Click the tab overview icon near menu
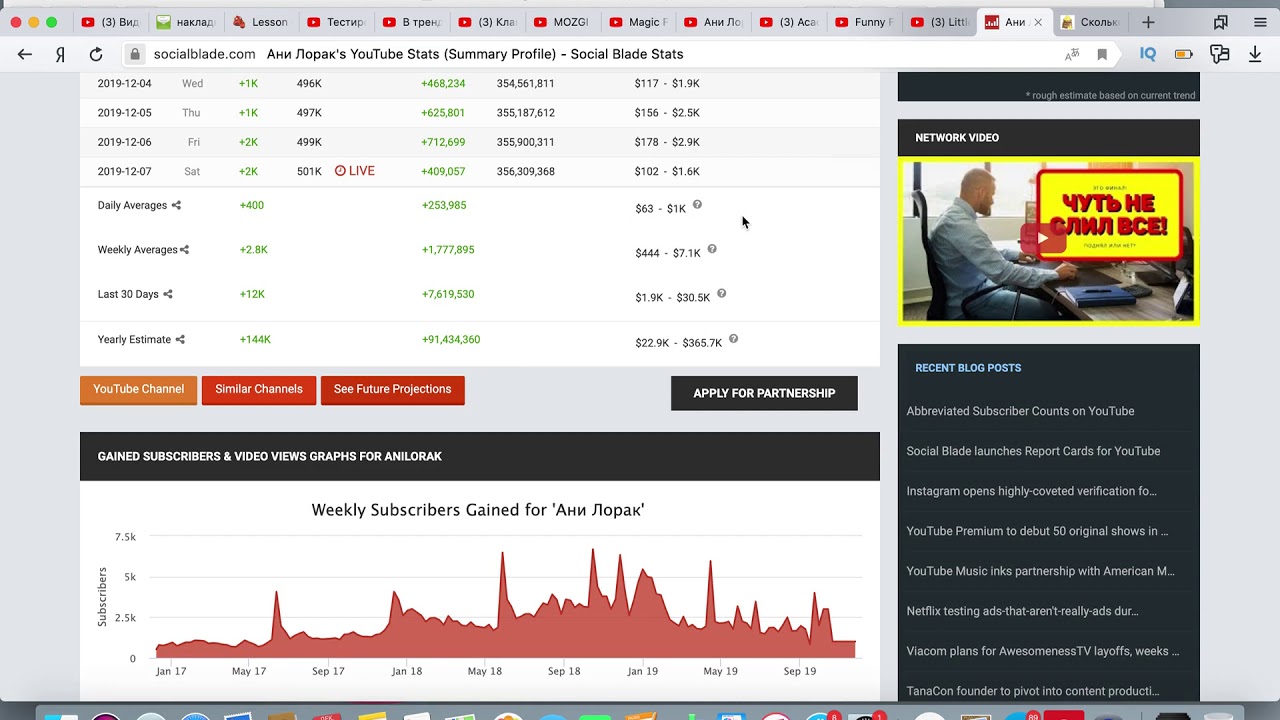This screenshot has width=1280, height=720. 1221,22
